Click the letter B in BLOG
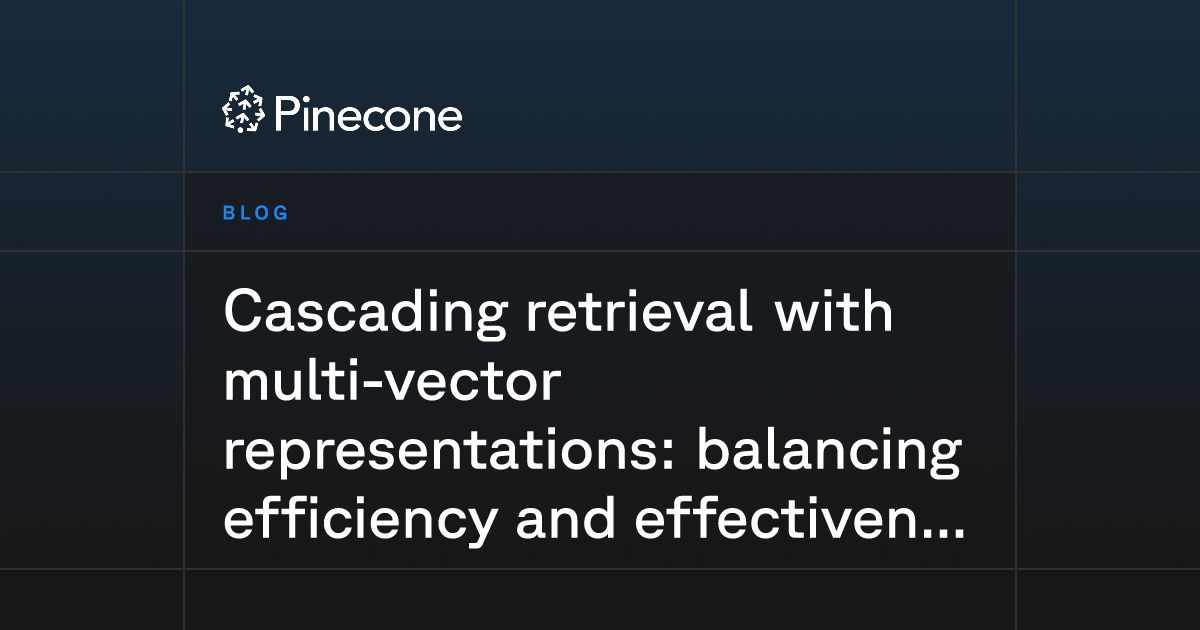 229,213
